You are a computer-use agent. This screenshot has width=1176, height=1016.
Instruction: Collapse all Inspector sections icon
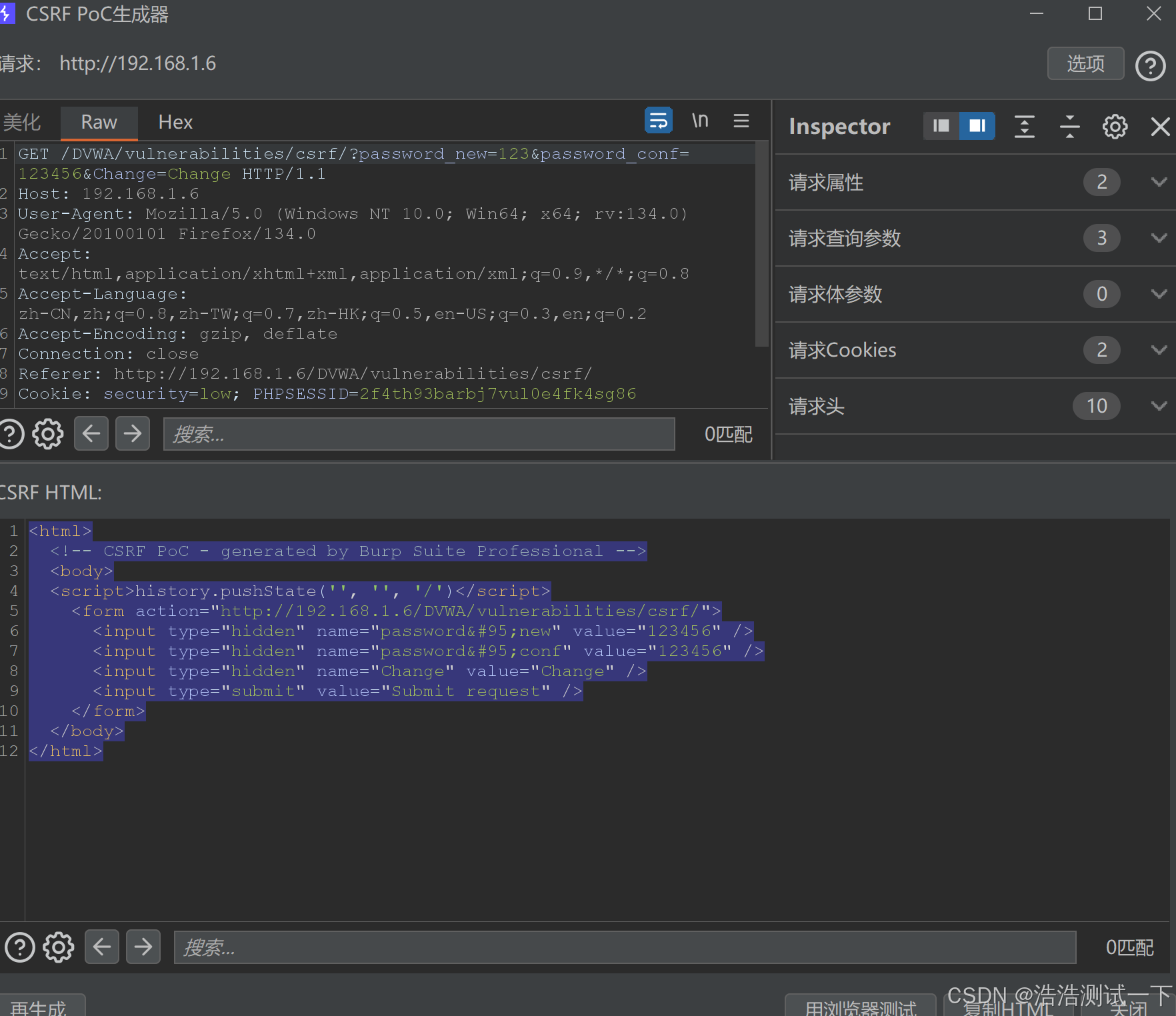point(1070,126)
